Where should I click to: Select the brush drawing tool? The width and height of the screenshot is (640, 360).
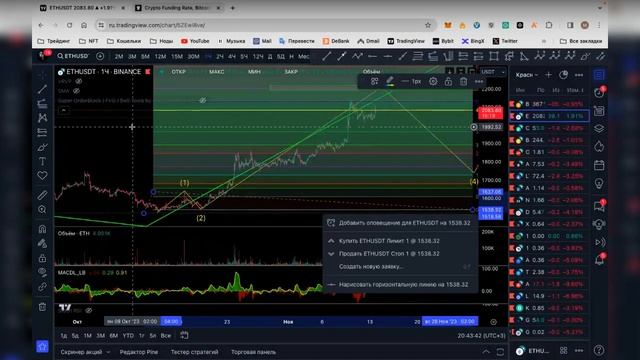42,147
